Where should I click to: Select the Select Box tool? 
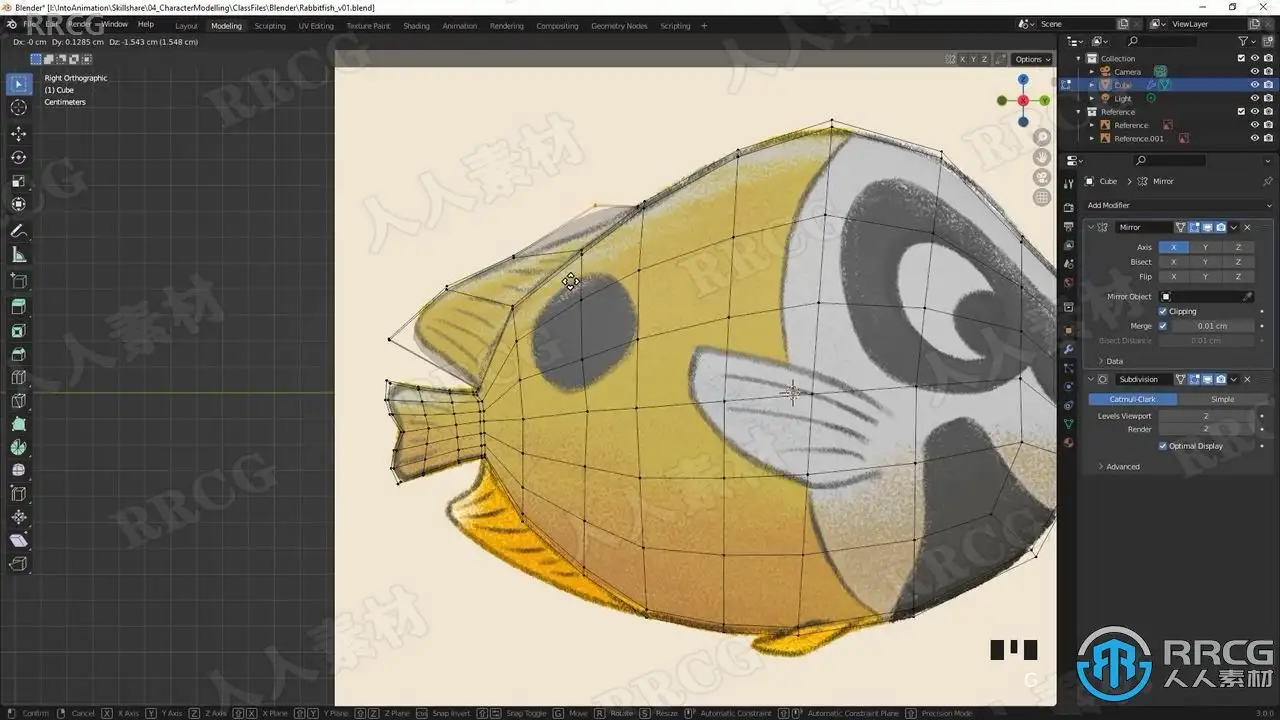pos(19,84)
